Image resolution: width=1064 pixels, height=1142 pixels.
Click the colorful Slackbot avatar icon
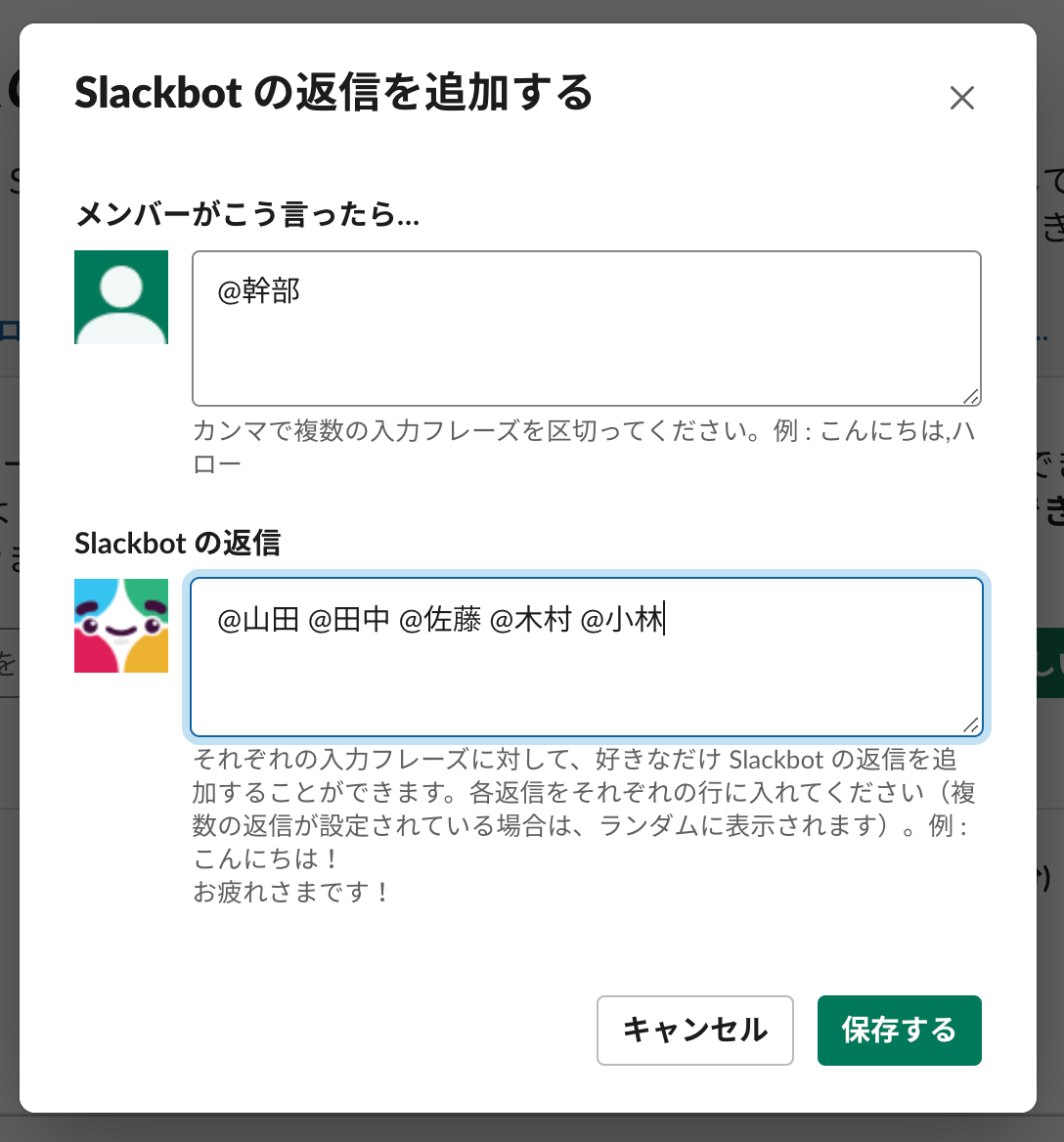[x=121, y=626]
